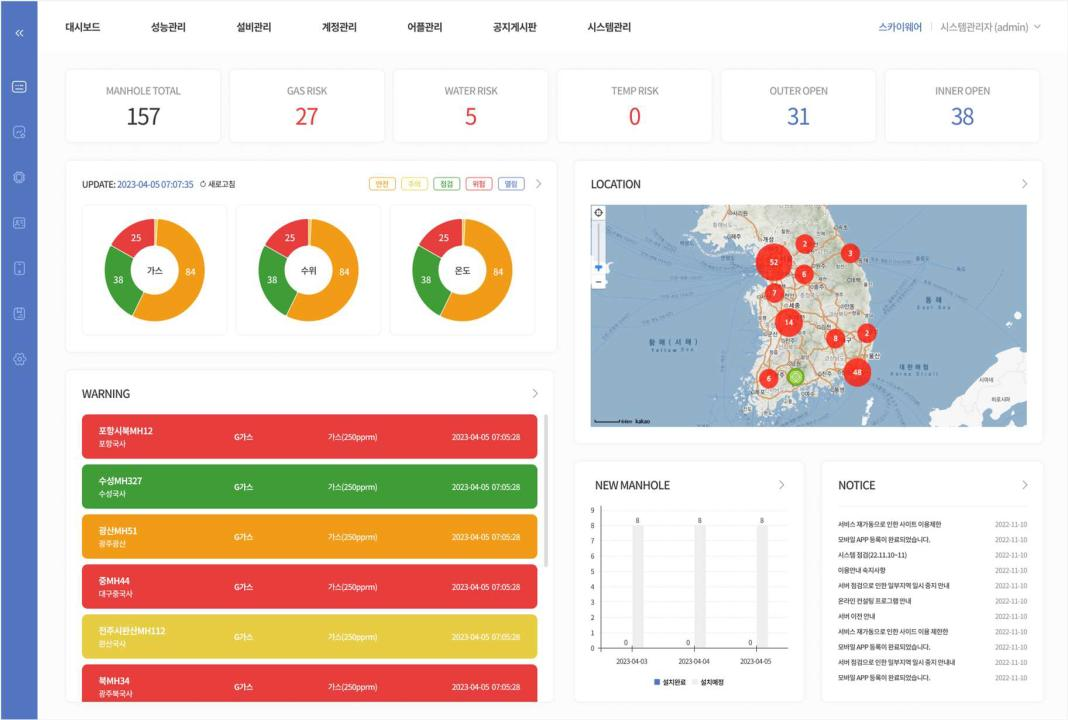Viewport: 1068px width, 720px height.
Task: Expand the LOCATION panel with its chevron
Action: [x=1024, y=184]
